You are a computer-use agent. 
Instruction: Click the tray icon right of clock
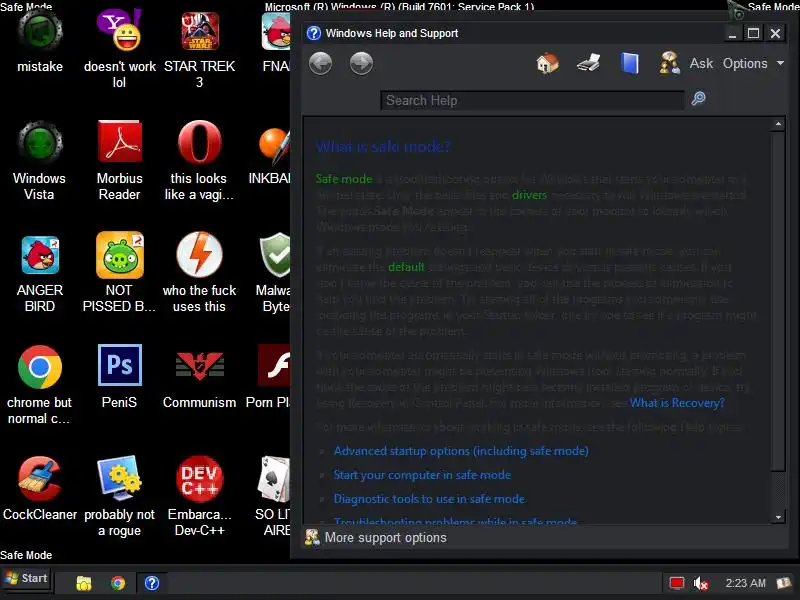click(x=784, y=583)
